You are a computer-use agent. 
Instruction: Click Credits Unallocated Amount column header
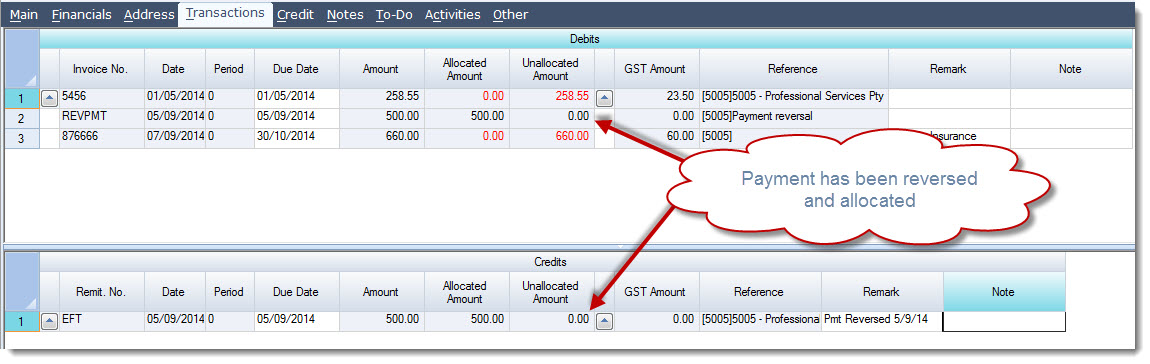pyautogui.click(x=551, y=291)
